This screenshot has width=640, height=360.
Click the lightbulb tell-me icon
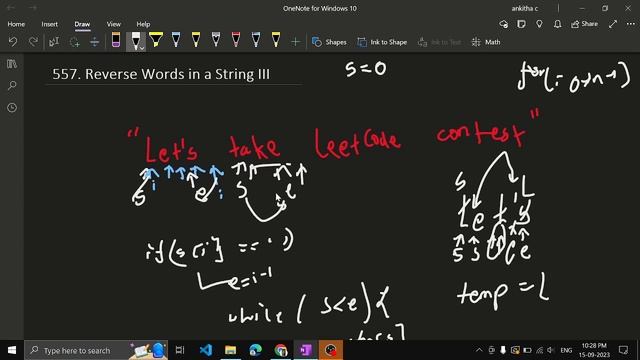tap(539, 24)
